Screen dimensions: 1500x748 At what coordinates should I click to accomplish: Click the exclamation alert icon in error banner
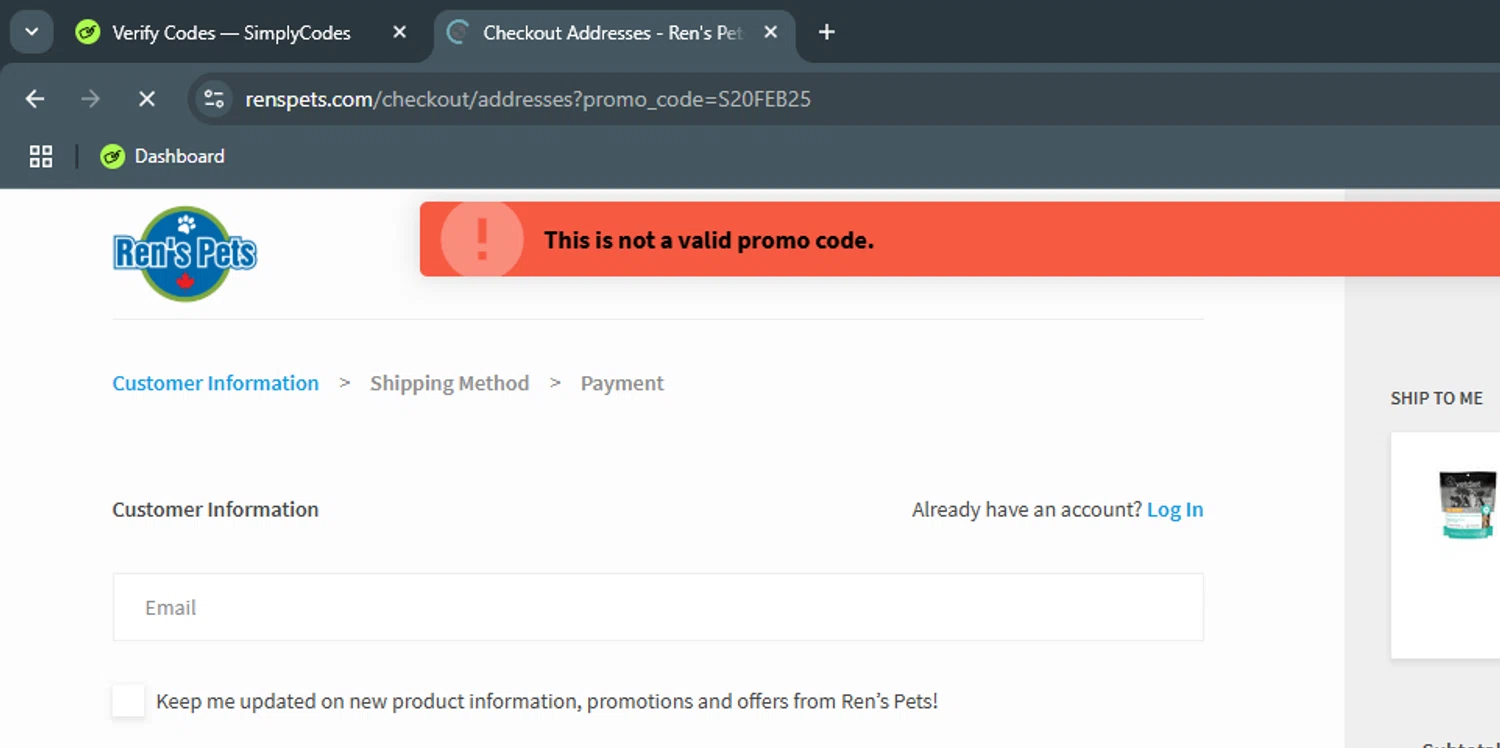pos(482,240)
